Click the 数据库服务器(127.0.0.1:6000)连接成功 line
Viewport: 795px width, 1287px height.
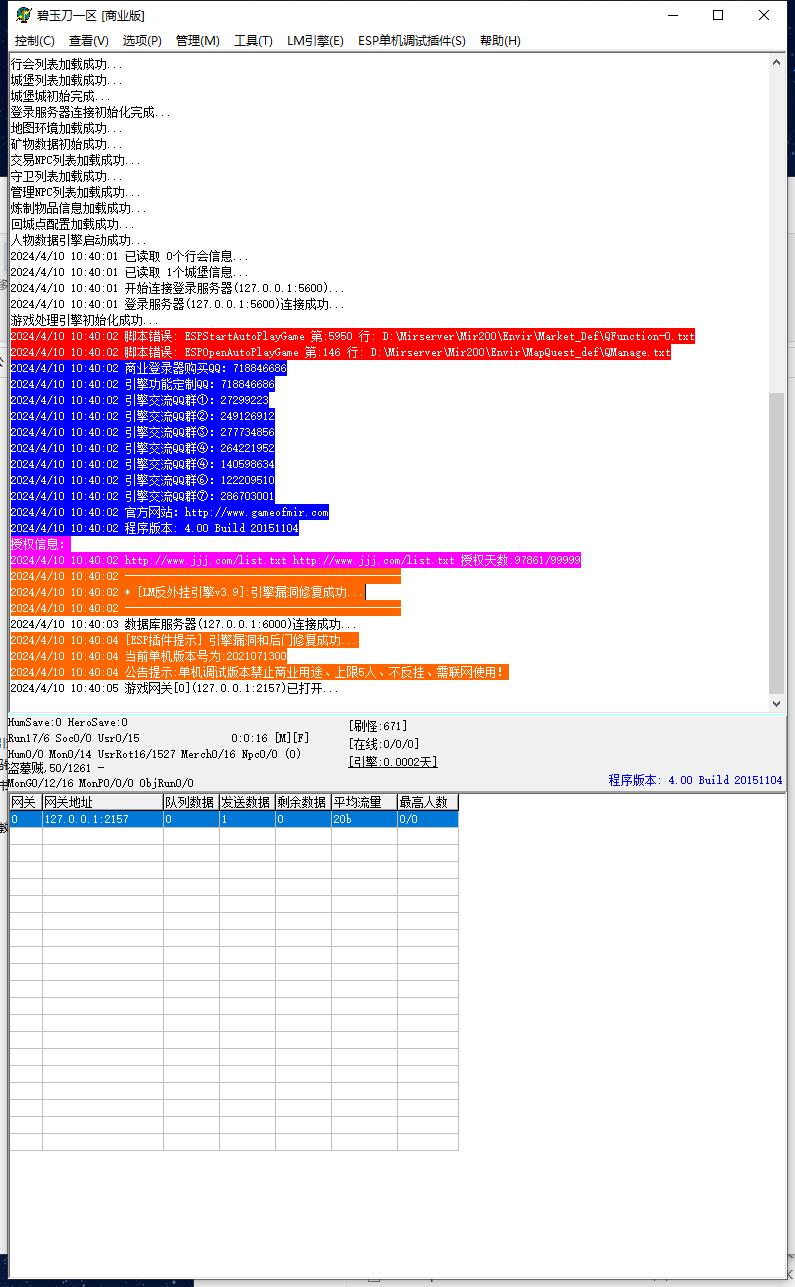182,624
